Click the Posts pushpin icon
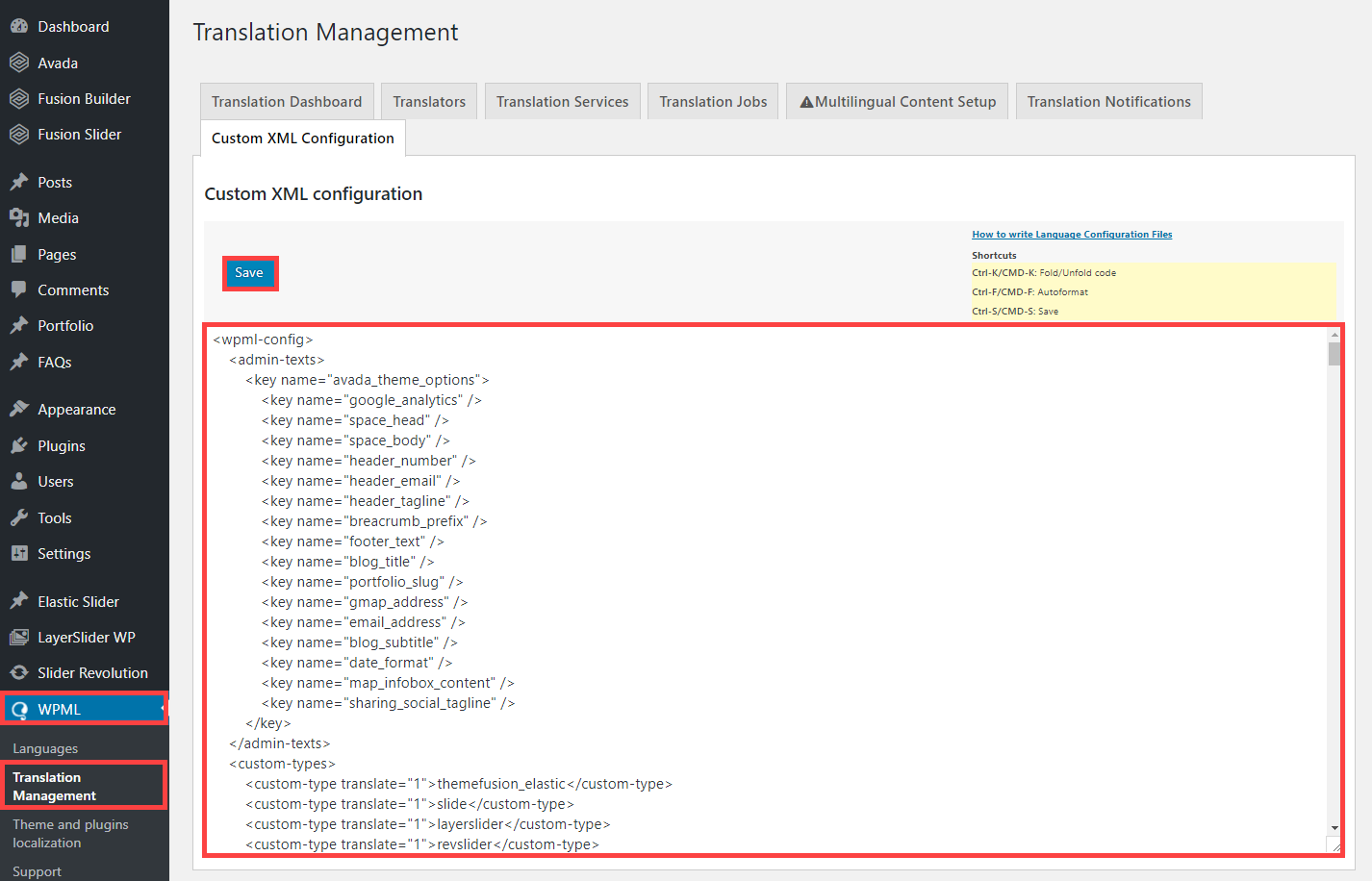The image size is (1372, 881). [19, 182]
